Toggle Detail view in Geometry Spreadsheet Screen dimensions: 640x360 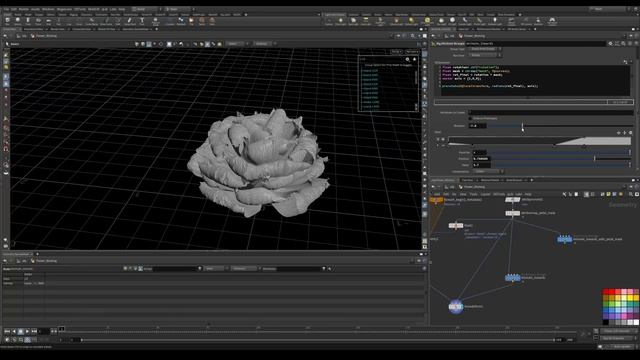pos(140,269)
